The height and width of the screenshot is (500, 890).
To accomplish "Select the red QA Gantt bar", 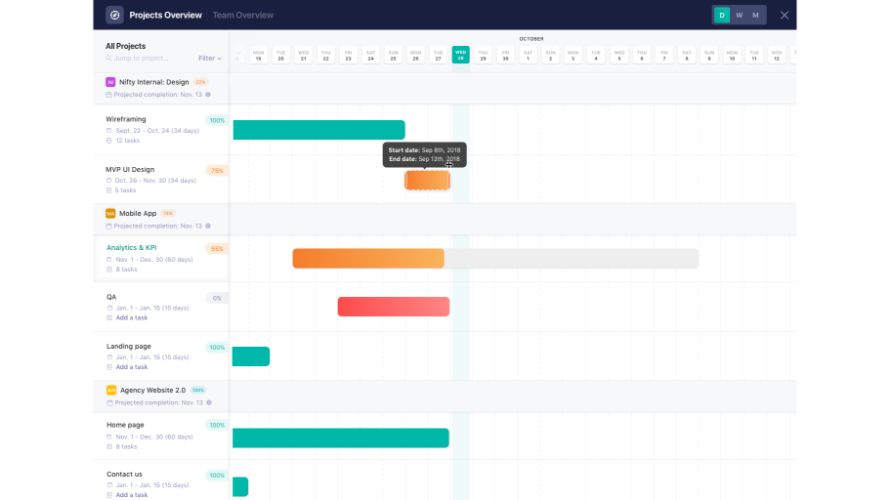I will 393,306.
